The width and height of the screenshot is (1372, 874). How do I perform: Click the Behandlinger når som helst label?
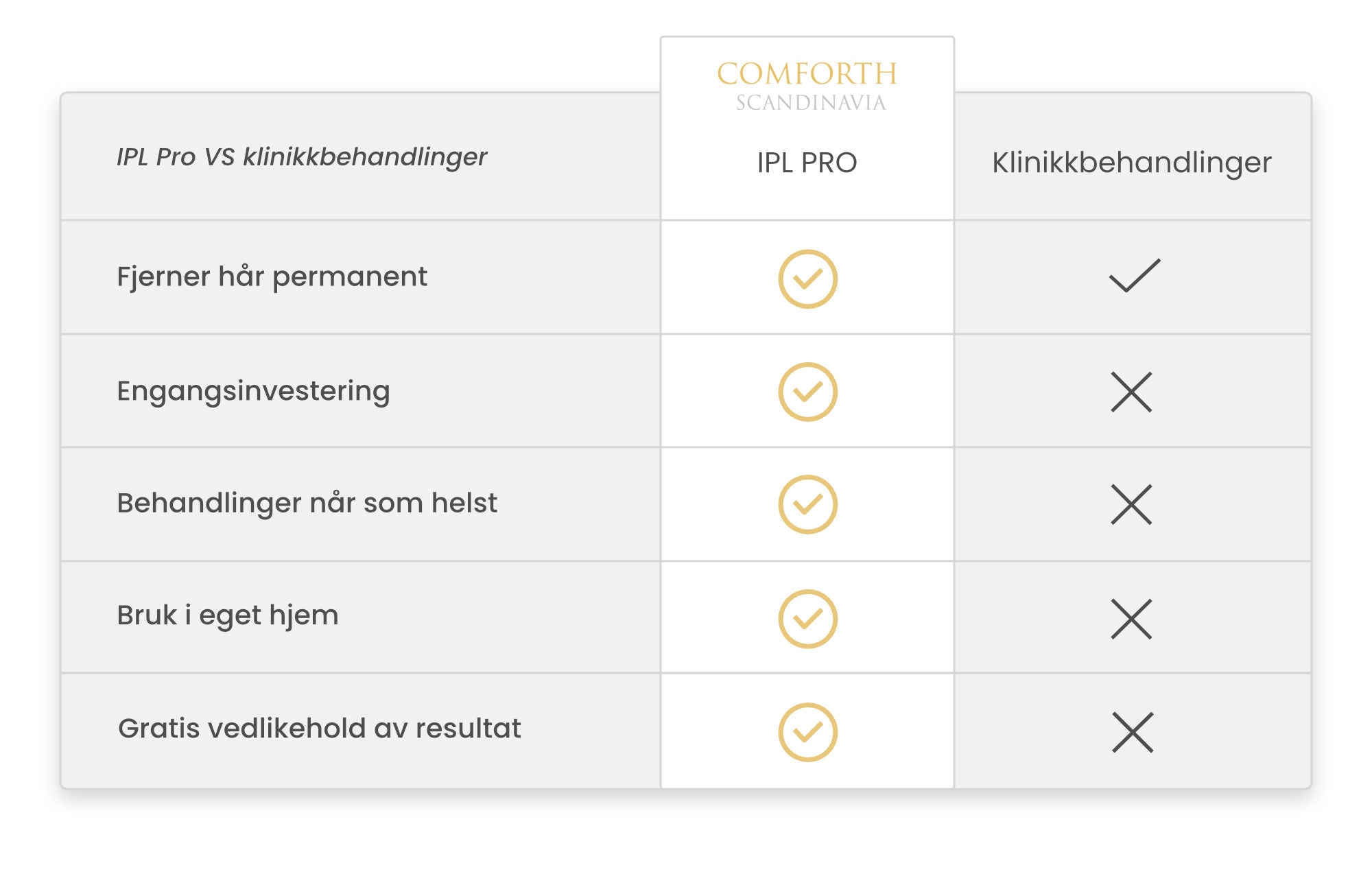click(x=307, y=504)
